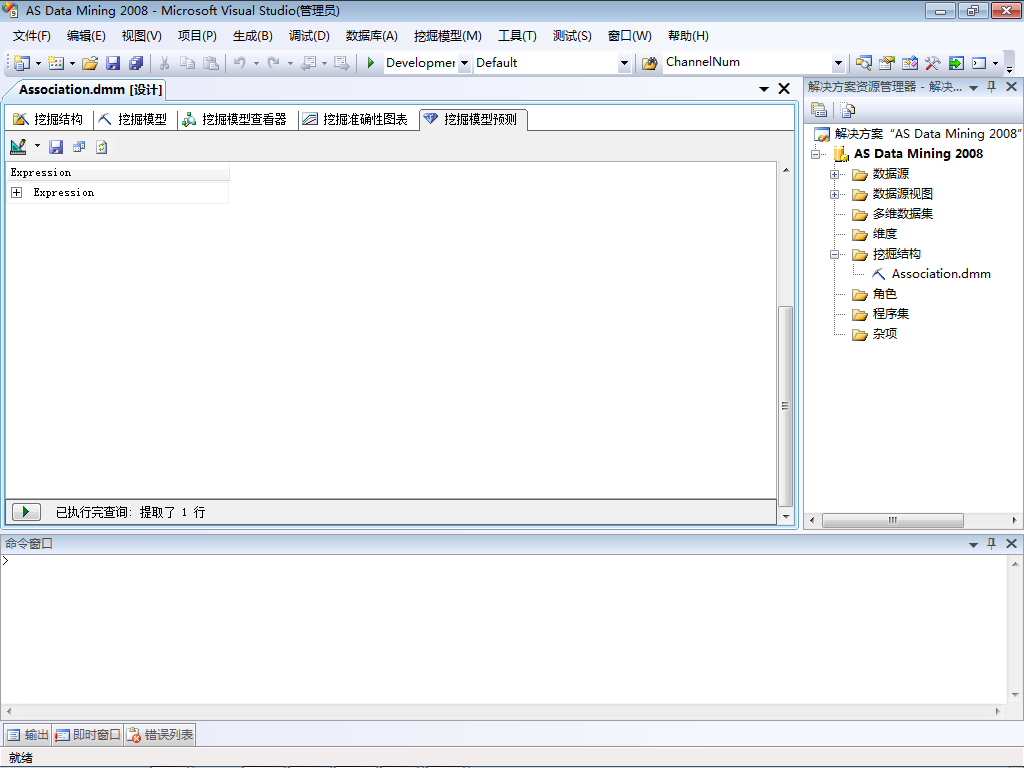1024x768 pixels.
Task: Open the 文件(F) menu
Action: point(31,36)
